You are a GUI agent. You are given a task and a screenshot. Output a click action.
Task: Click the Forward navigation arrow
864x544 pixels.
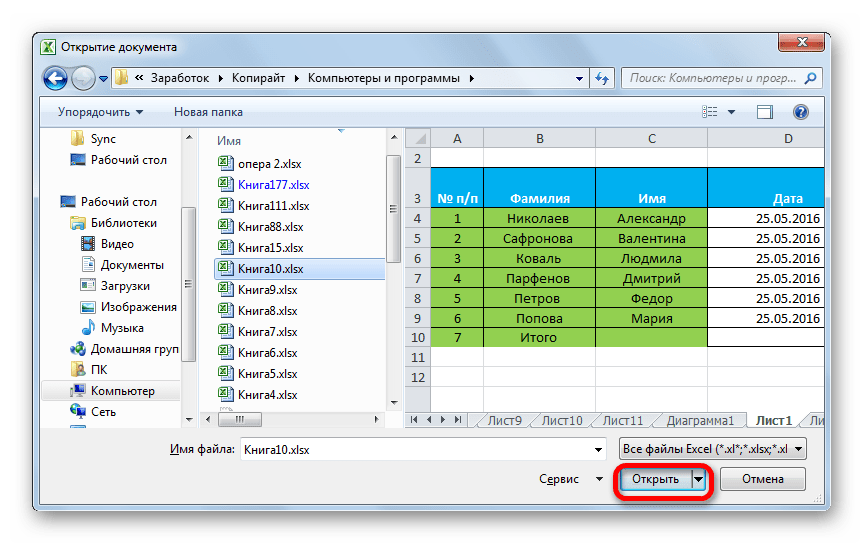pos(83,78)
